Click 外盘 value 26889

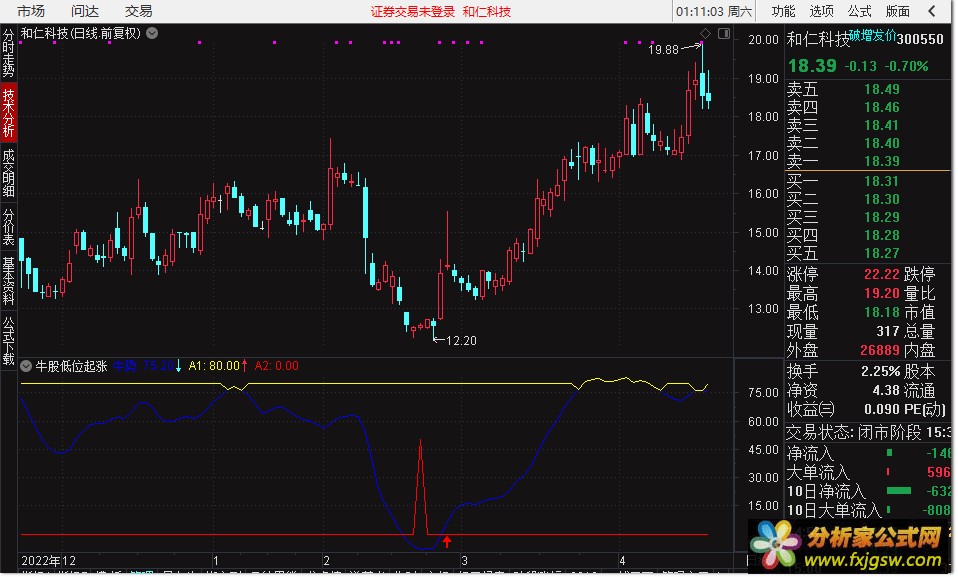[880, 350]
